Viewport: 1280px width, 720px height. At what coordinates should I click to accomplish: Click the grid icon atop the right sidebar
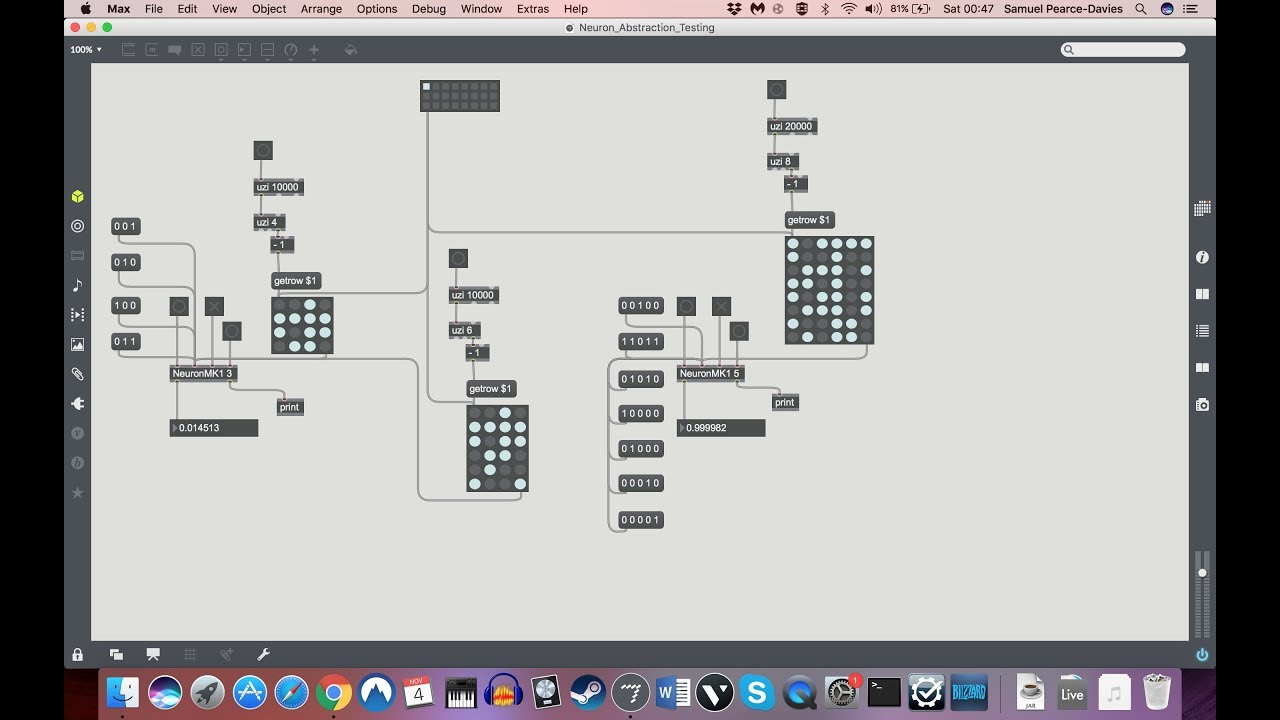pos(1202,208)
